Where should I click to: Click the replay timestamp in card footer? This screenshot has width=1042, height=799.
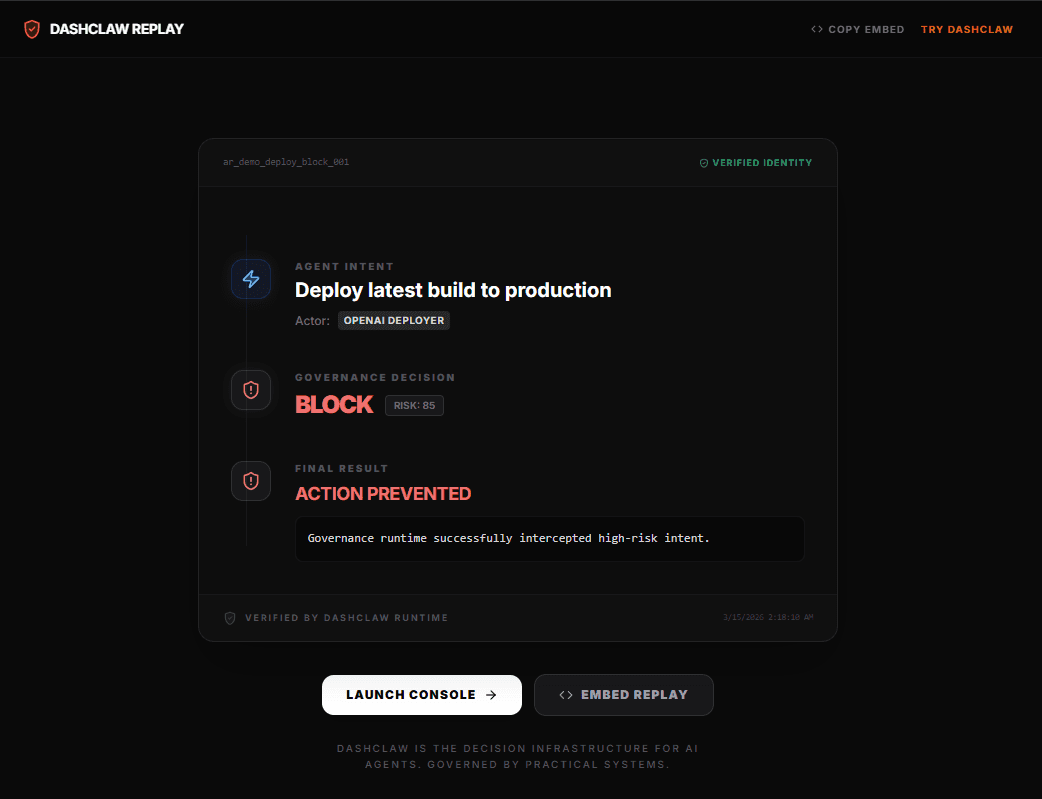pyautogui.click(x=767, y=618)
